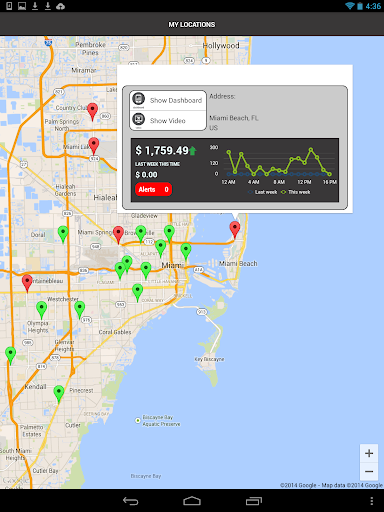Select the green pin near Pinecrest

click(59, 394)
